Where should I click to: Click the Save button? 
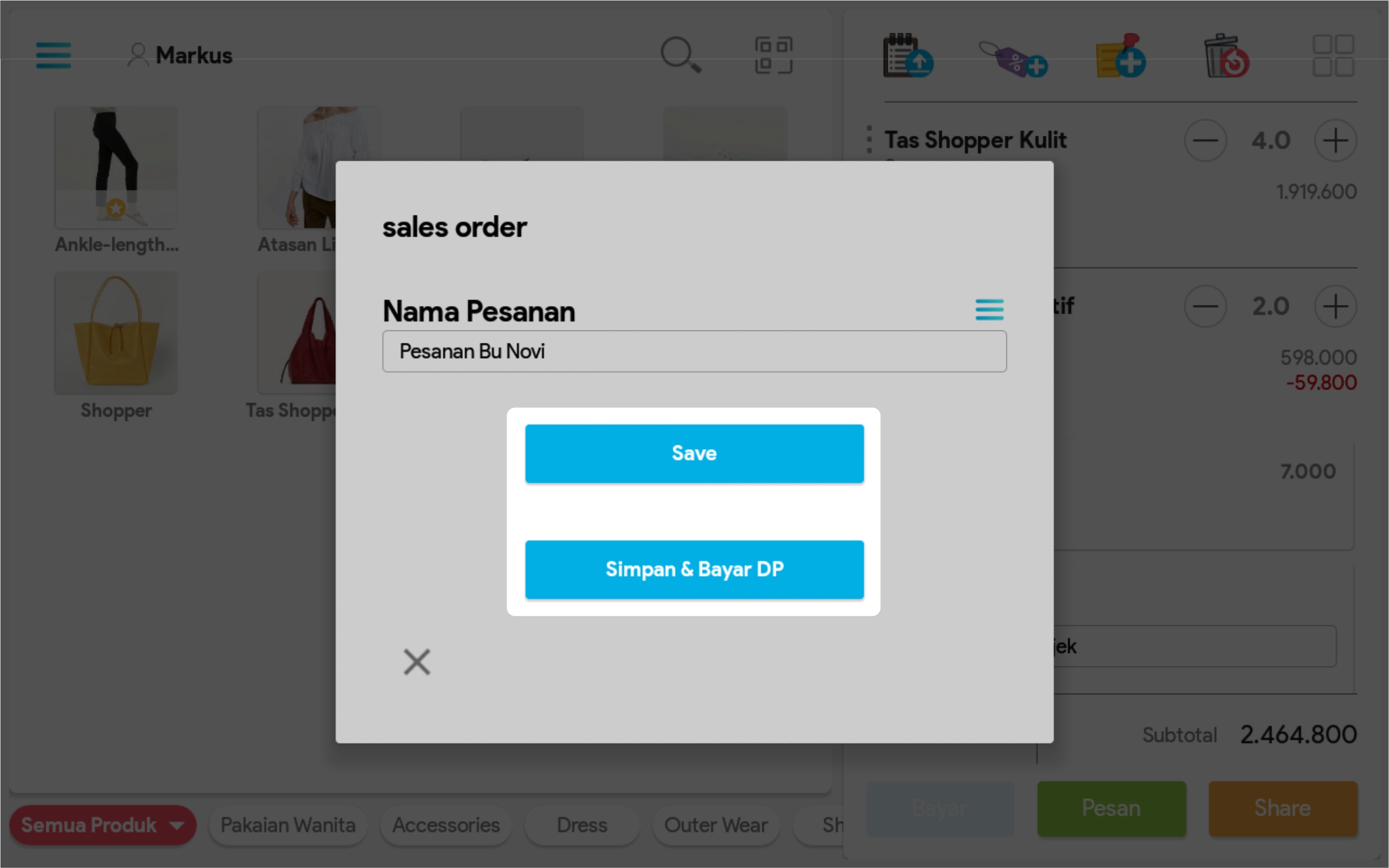coord(694,454)
